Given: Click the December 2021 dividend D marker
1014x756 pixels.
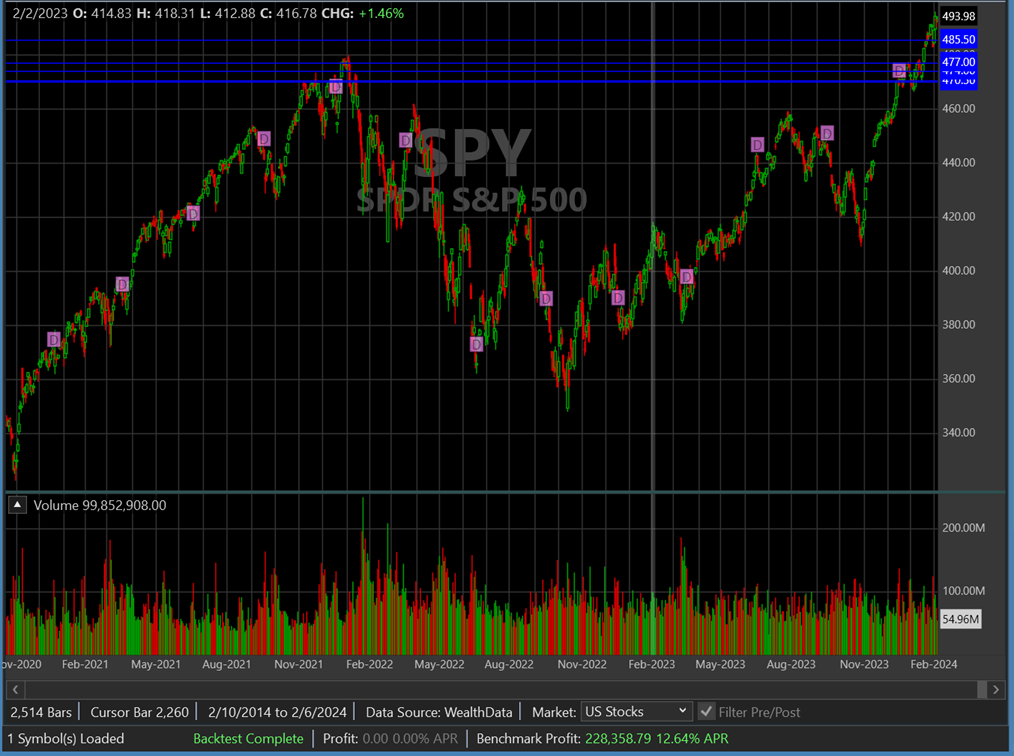Looking at the screenshot, I should point(335,87).
